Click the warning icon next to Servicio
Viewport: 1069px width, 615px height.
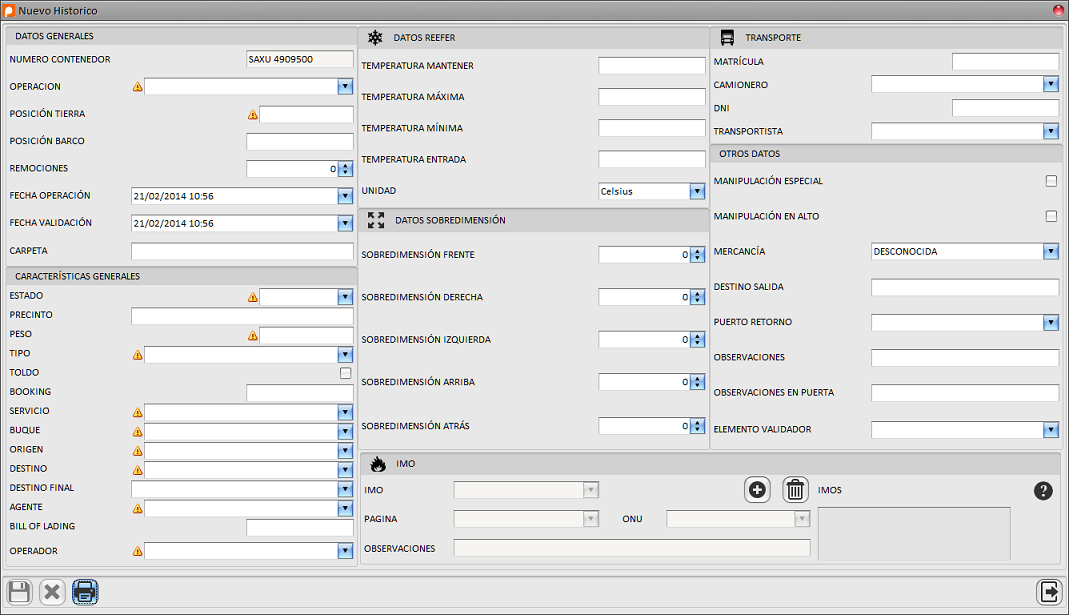tap(138, 412)
